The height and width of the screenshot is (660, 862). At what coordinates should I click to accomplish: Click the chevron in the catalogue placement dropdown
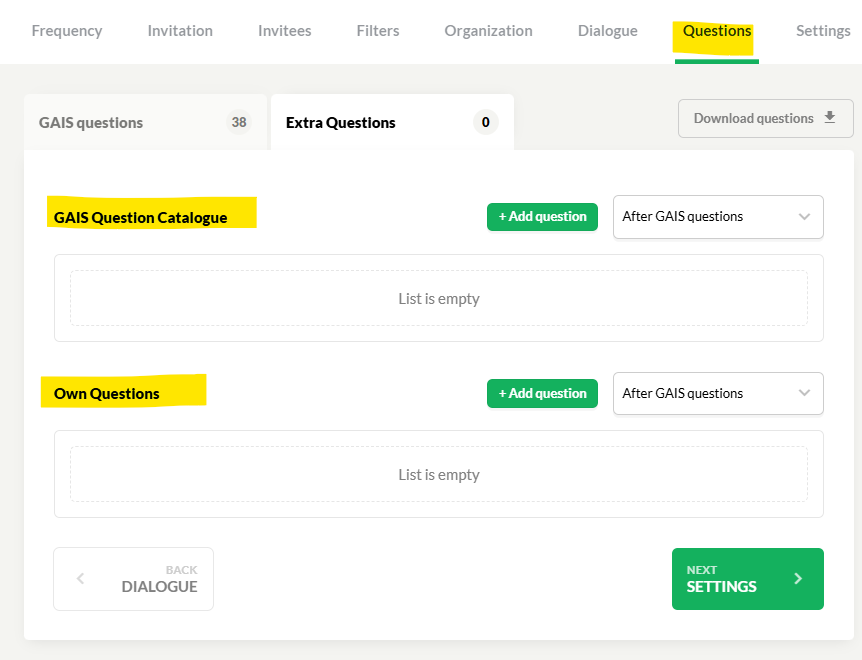(804, 217)
